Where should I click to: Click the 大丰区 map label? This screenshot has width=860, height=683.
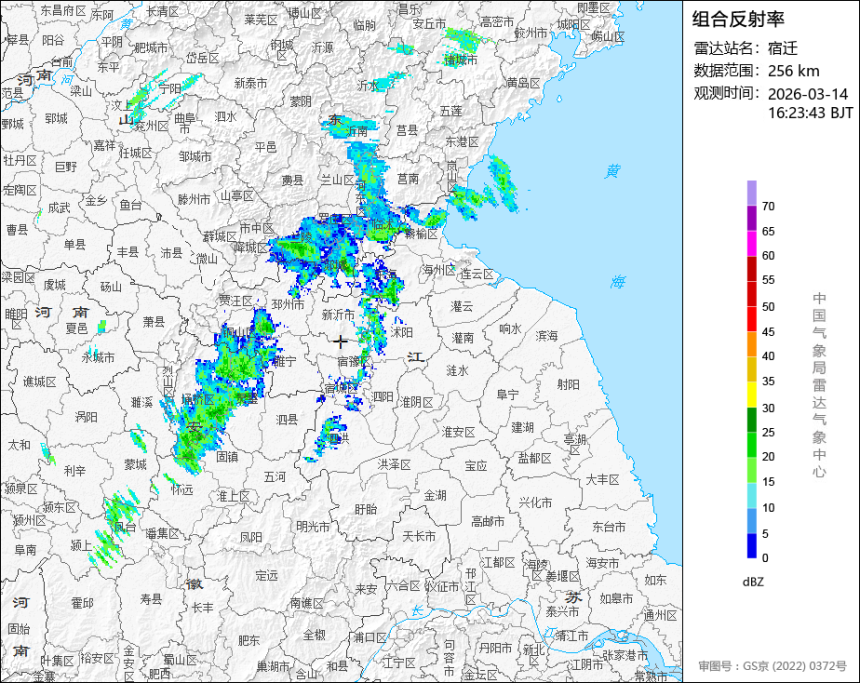(602, 479)
